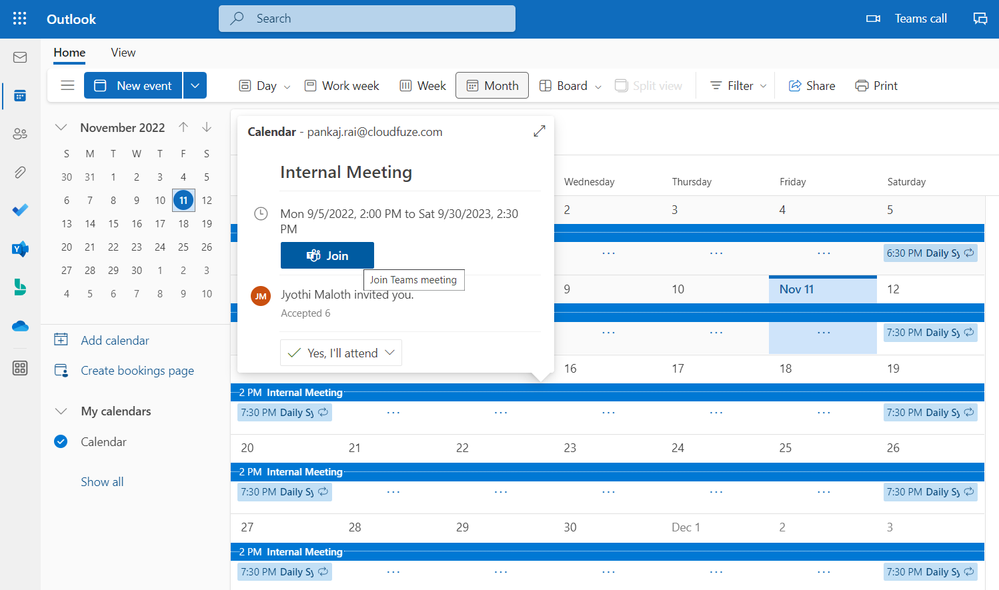Switch to Week view
This screenshot has height=590, width=999.
coord(423,85)
